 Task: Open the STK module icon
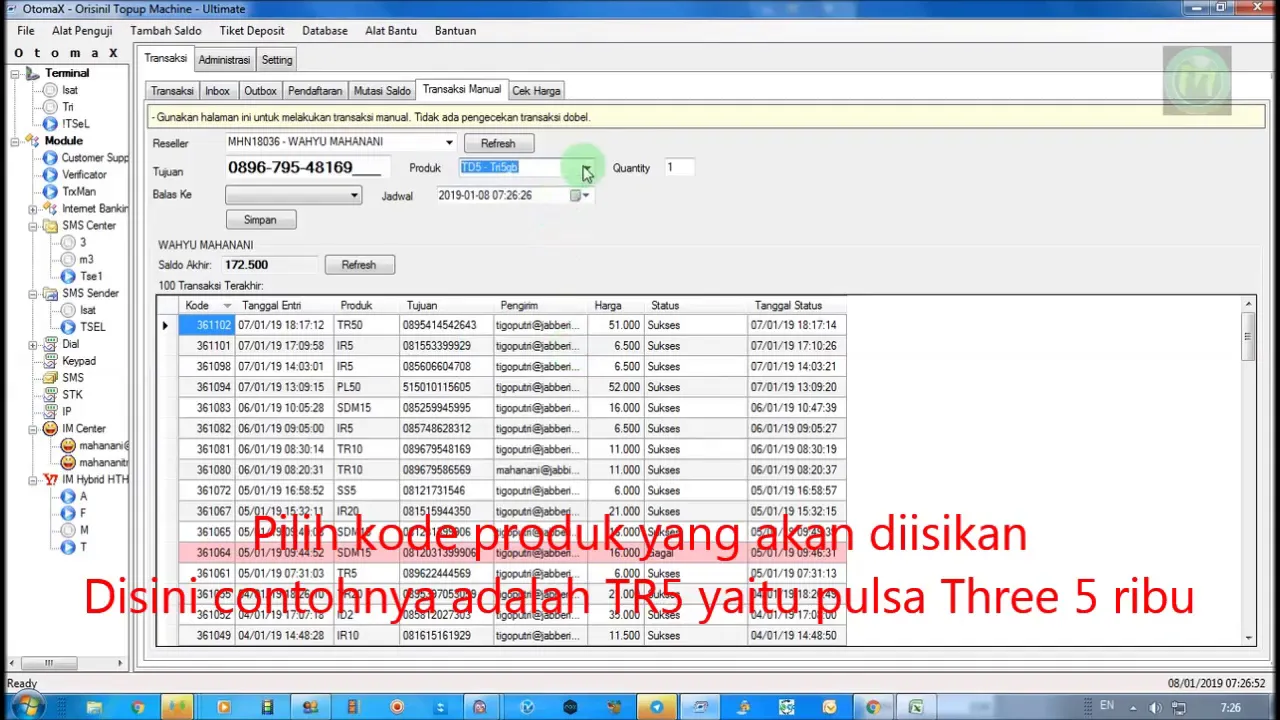pos(51,396)
